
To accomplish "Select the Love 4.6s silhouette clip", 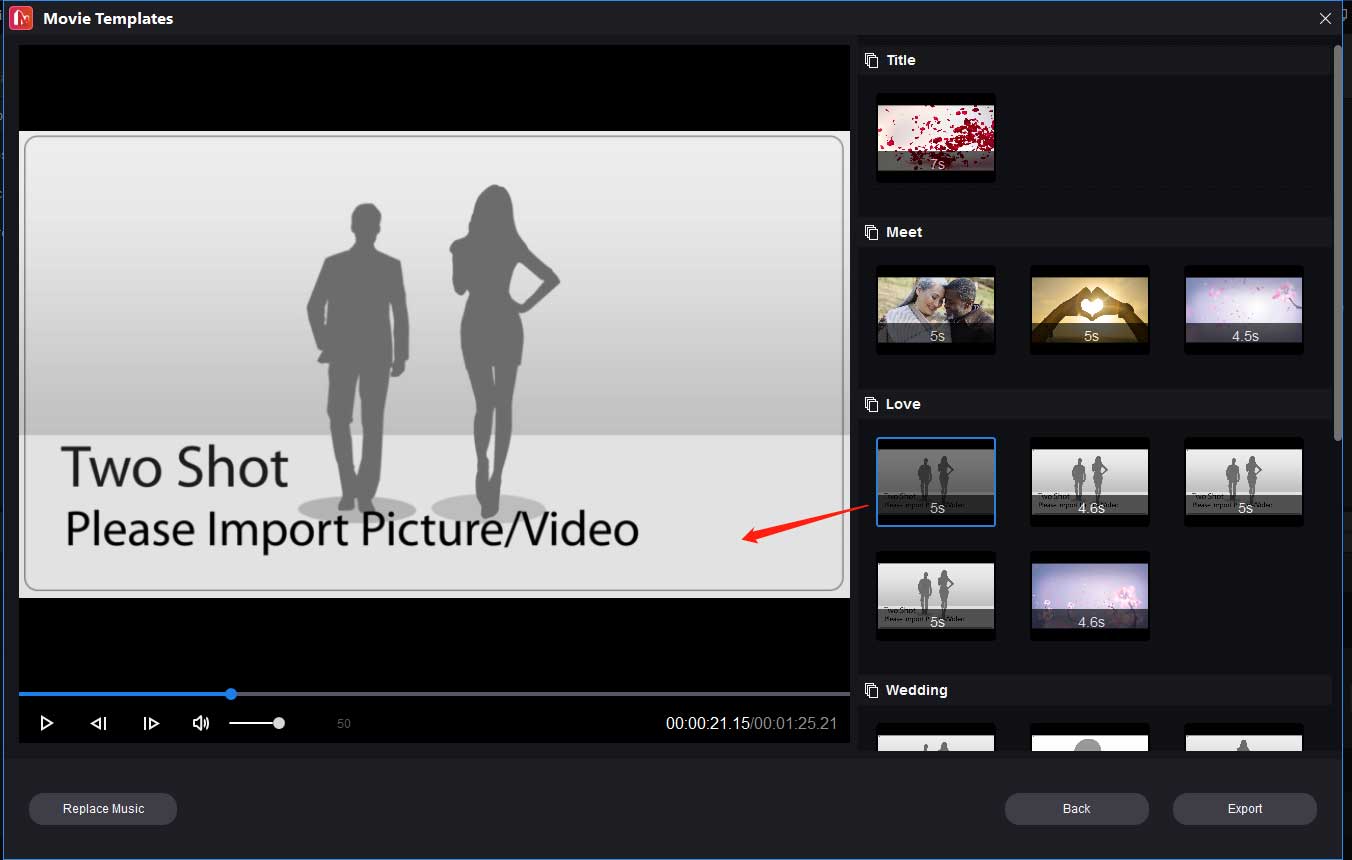I will pos(1090,482).
